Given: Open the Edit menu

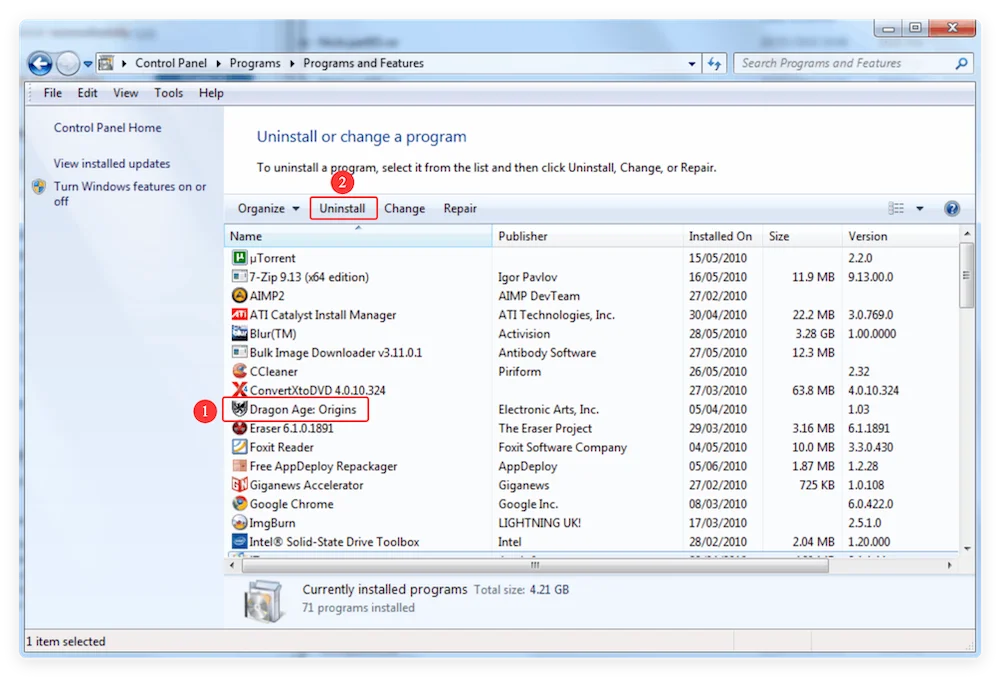Looking at the screenshot, I should pyautogui.click(x=87, y=93).
